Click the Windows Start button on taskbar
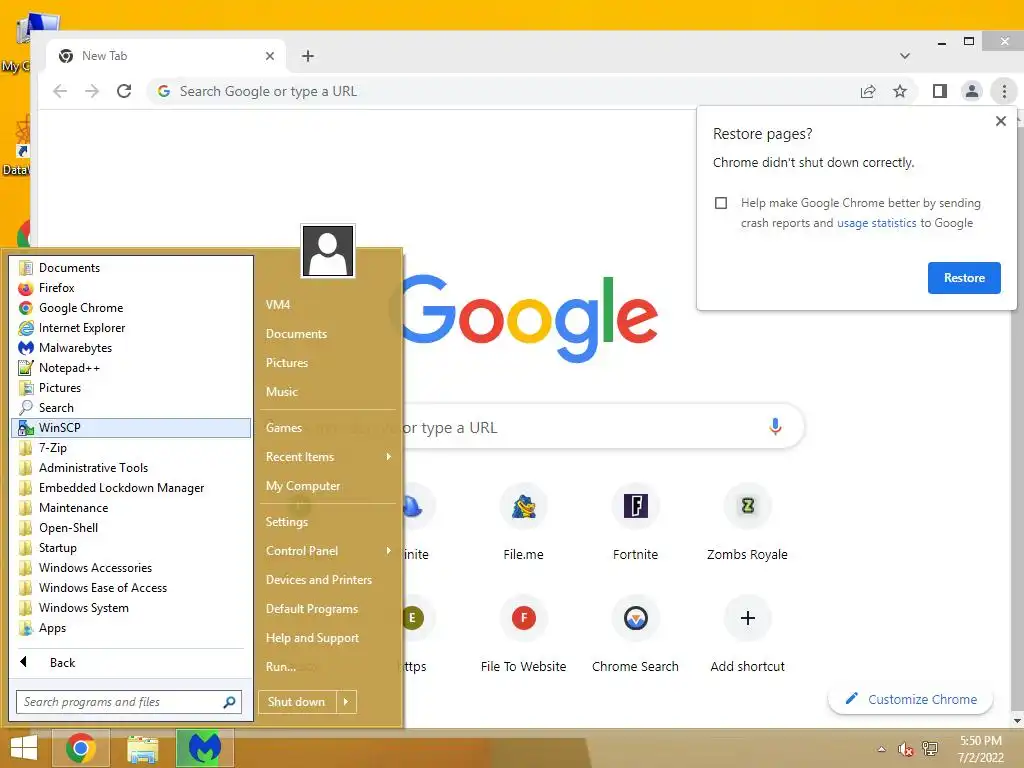Image resolution: width=1024 pixels, height=768 pixels. tap(24, 748)
